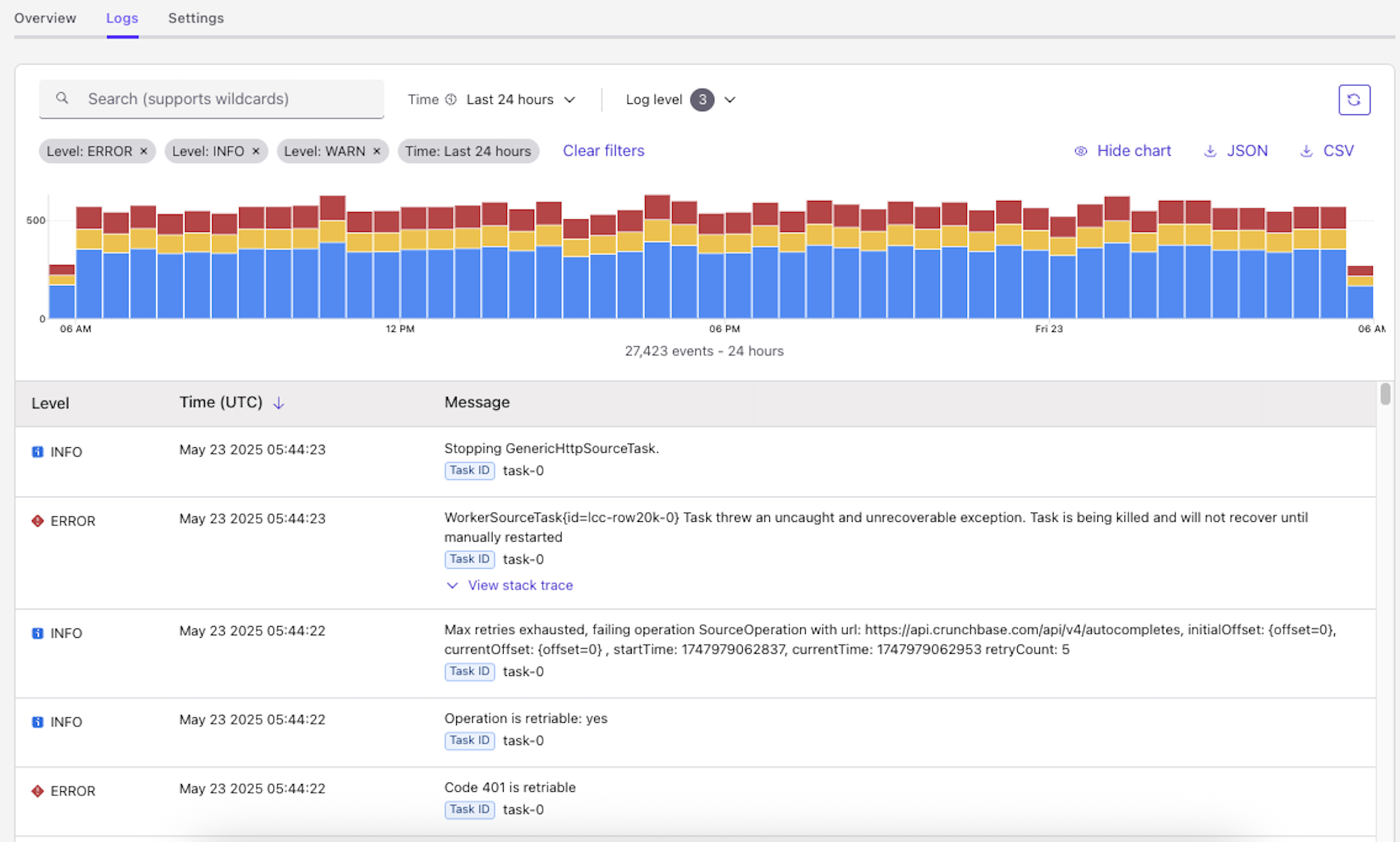
Task: Click the refresh logs icon button
Action: [1353, 100]
